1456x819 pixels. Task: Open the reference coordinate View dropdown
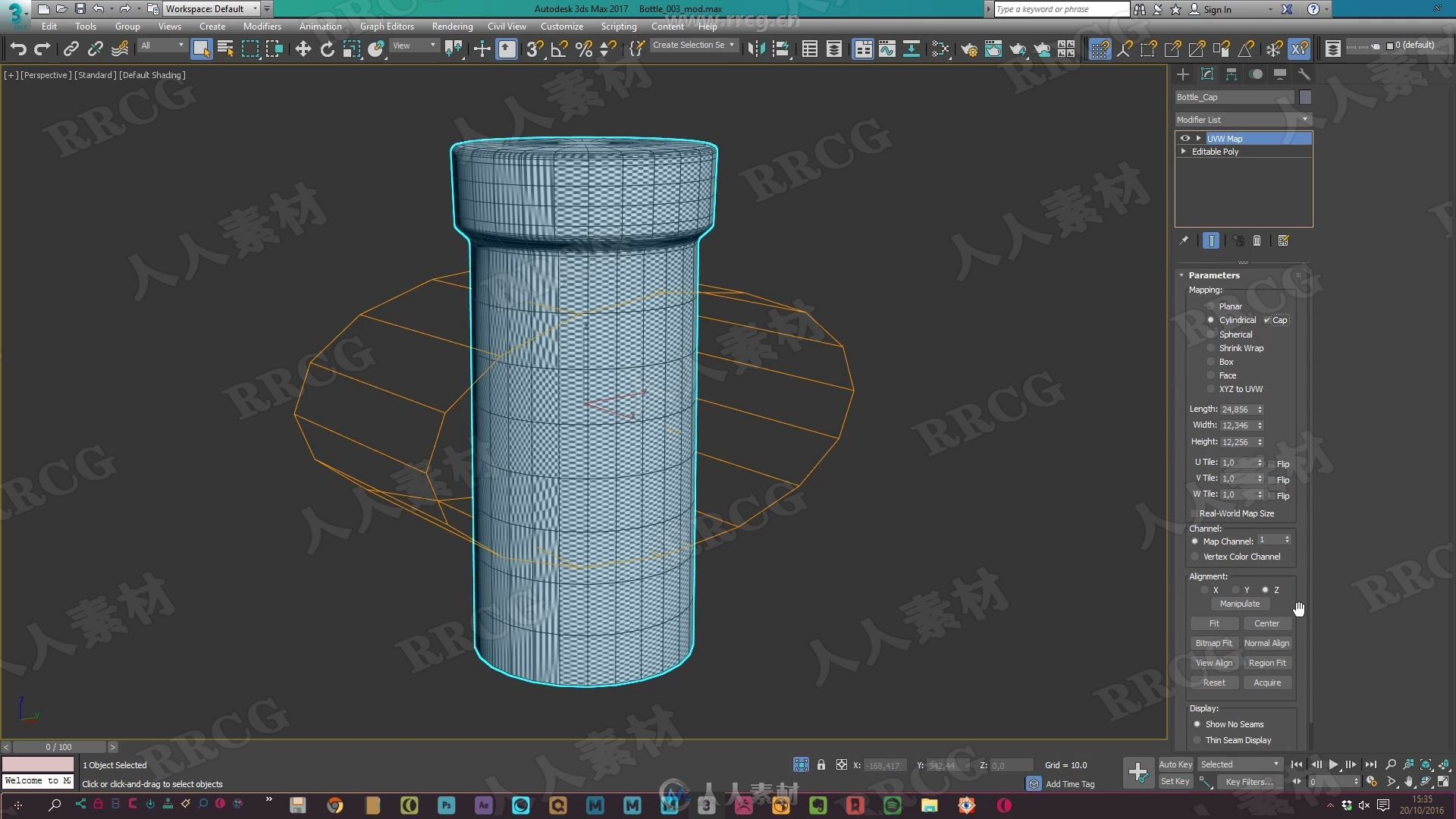click(x=413, y=45)
